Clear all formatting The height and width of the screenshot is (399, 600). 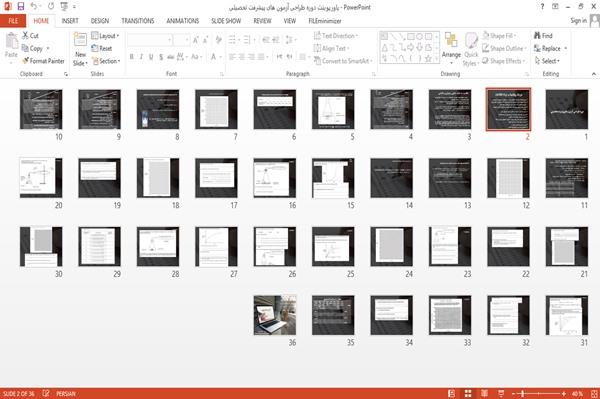click(218, 40)
